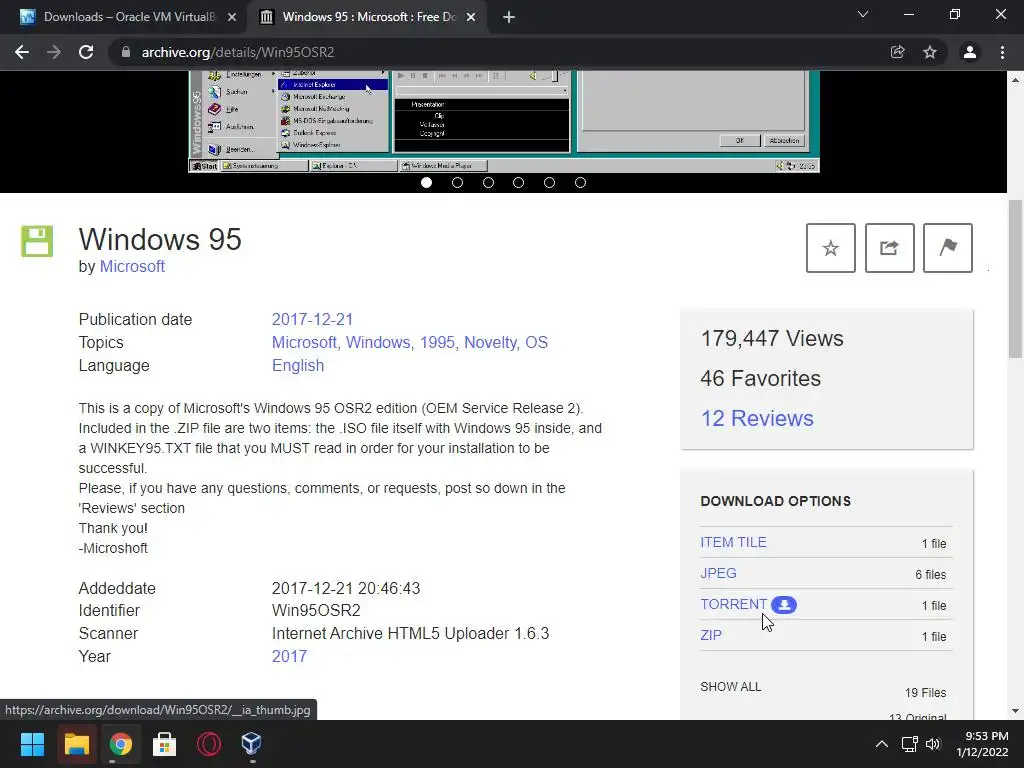Click the 46 Favorites text
Screen dimensions: 1024x768
[x=760, y=378]
